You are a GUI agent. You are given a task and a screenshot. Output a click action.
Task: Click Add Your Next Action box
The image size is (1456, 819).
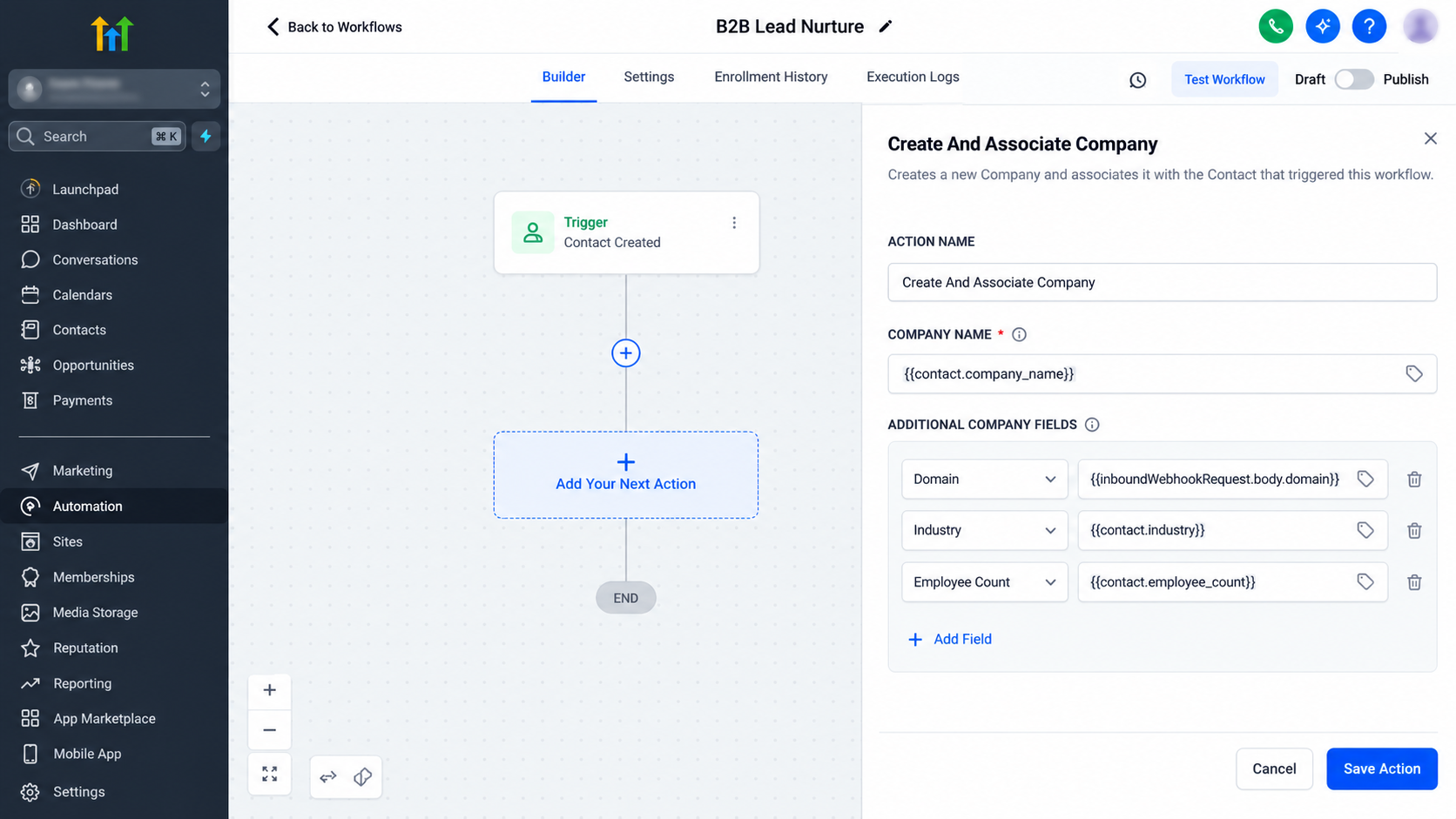626,475
